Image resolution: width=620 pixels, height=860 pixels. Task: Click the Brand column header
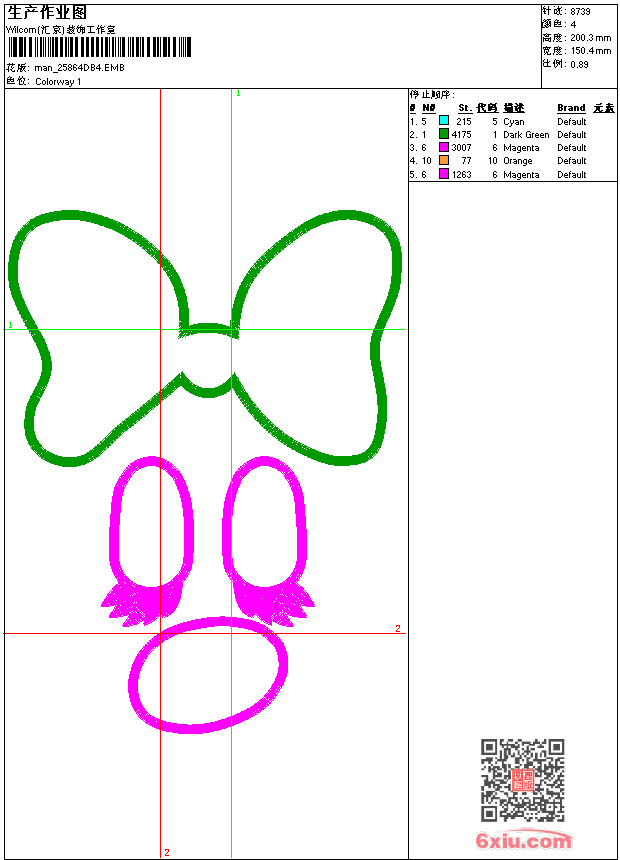571,108
